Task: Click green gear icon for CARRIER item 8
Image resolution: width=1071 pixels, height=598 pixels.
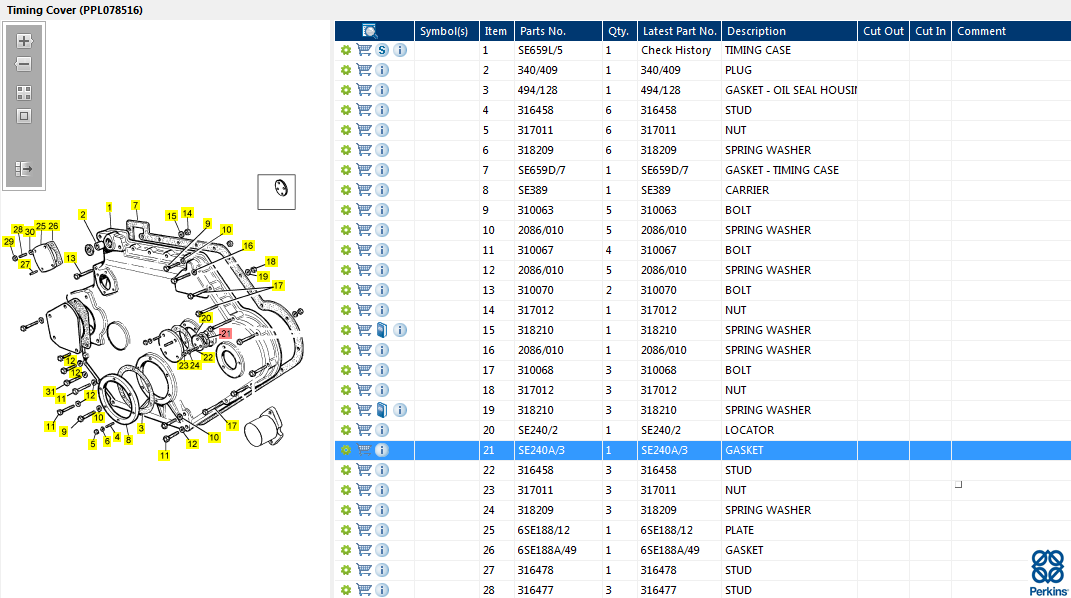Action: tap(346, 190)
